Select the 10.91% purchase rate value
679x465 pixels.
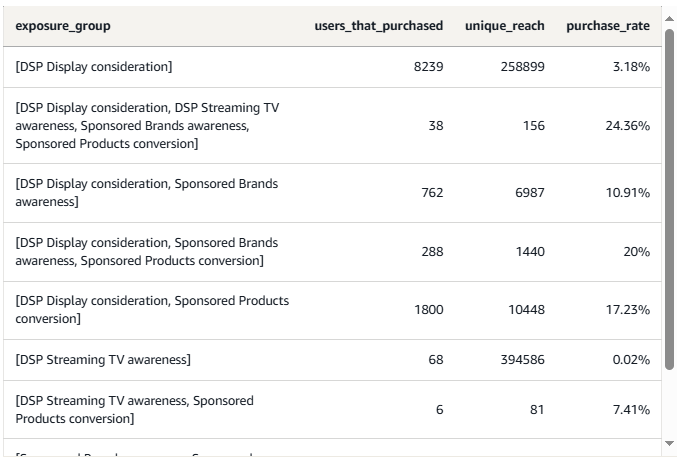(x=628, y=192)
